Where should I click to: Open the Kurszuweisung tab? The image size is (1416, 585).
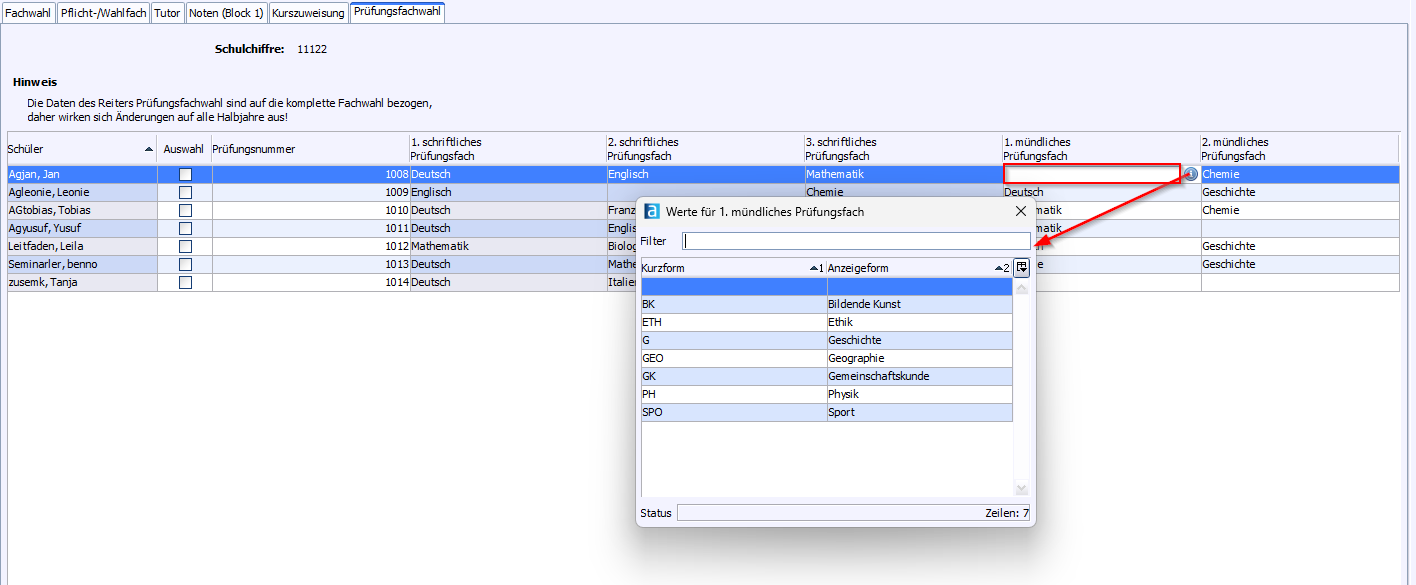308,13
